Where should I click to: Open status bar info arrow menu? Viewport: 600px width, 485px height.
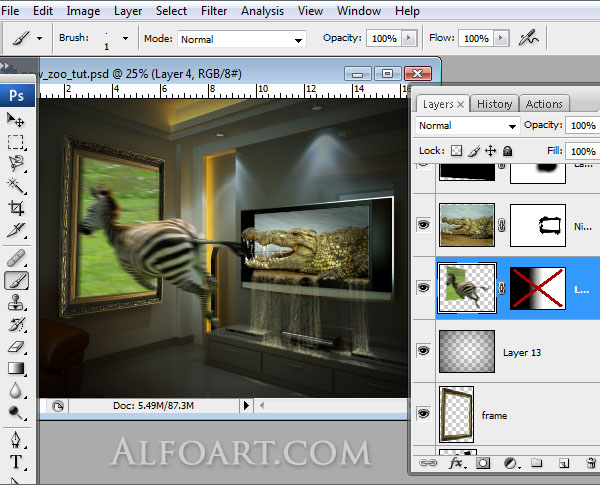tap(246, 405)
